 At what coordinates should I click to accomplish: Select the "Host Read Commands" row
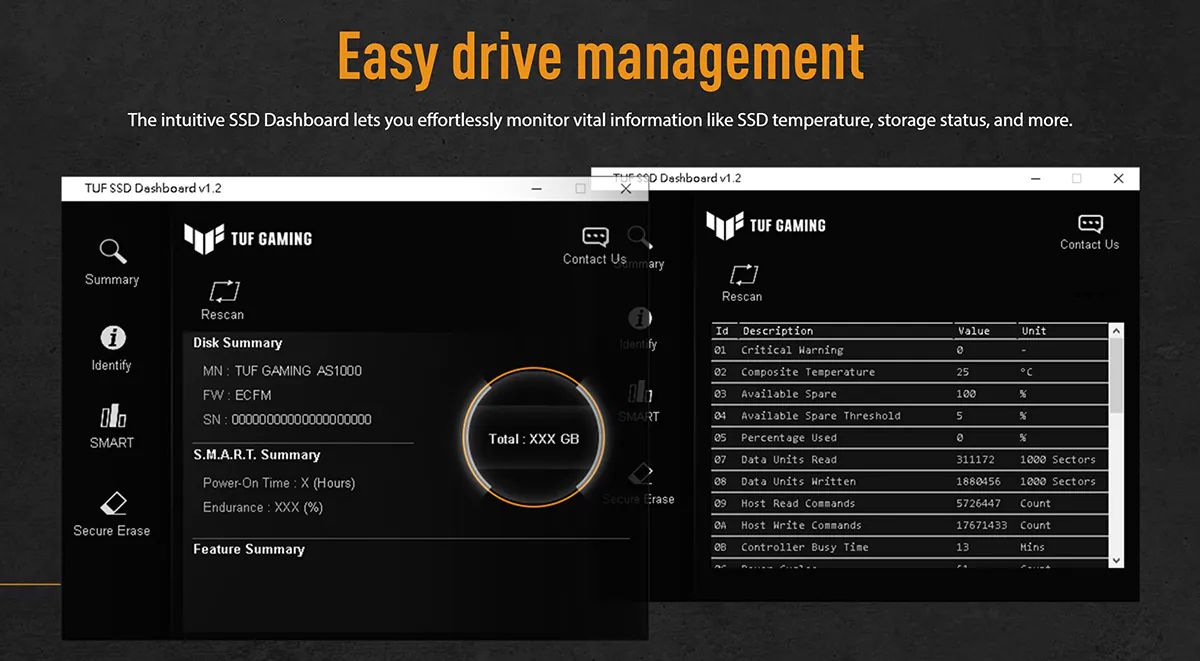pos(910,504)
